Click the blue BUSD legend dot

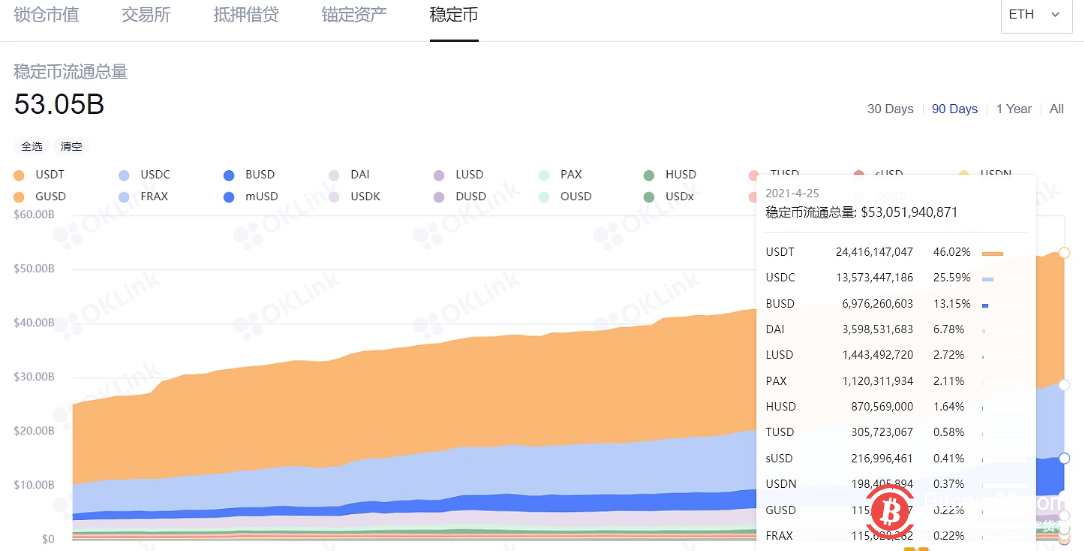point(229,176)
